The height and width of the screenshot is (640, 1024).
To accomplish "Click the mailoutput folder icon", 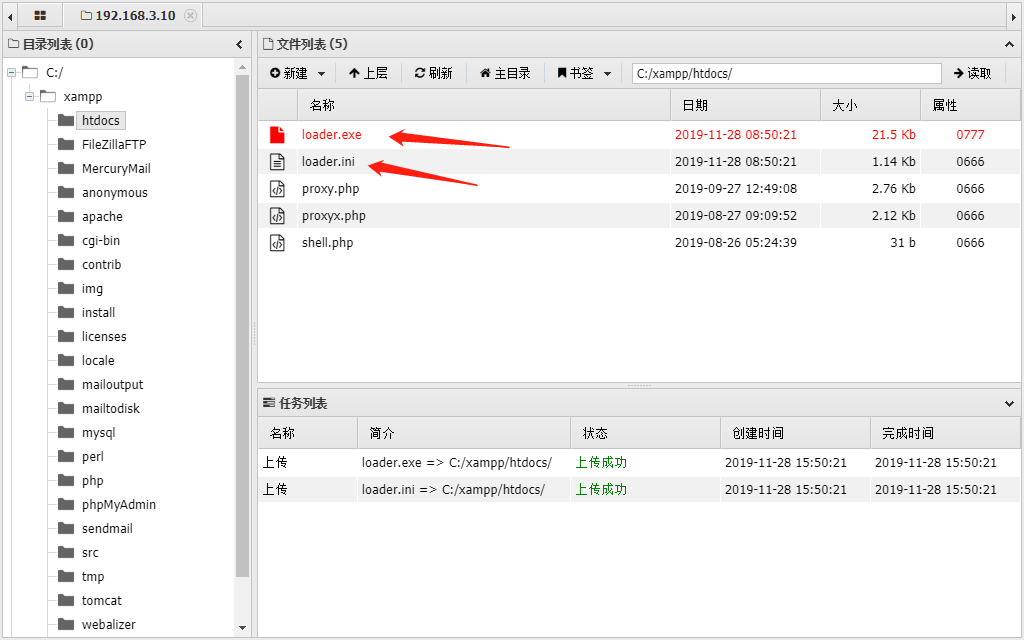I will 66,384.
